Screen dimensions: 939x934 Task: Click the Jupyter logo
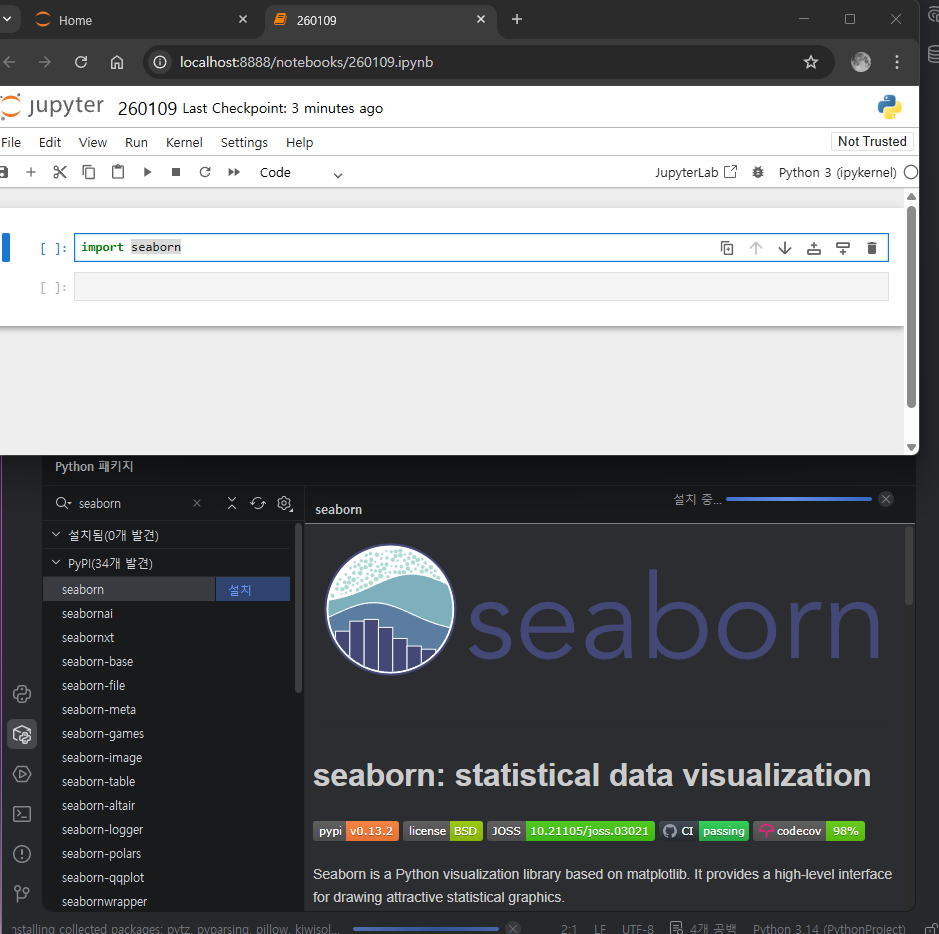click(x=53, y=106)
